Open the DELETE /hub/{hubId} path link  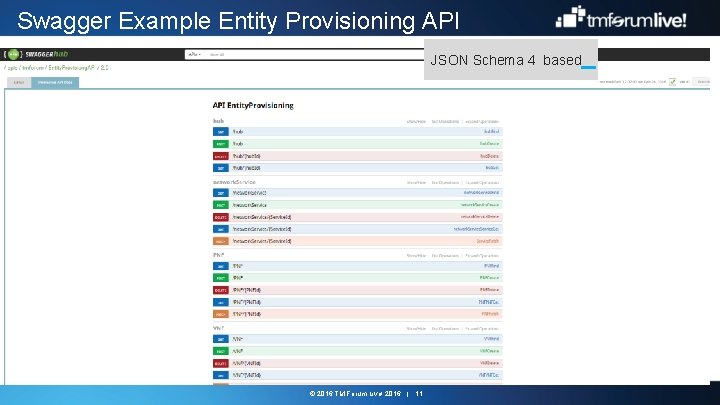[247, 156]
